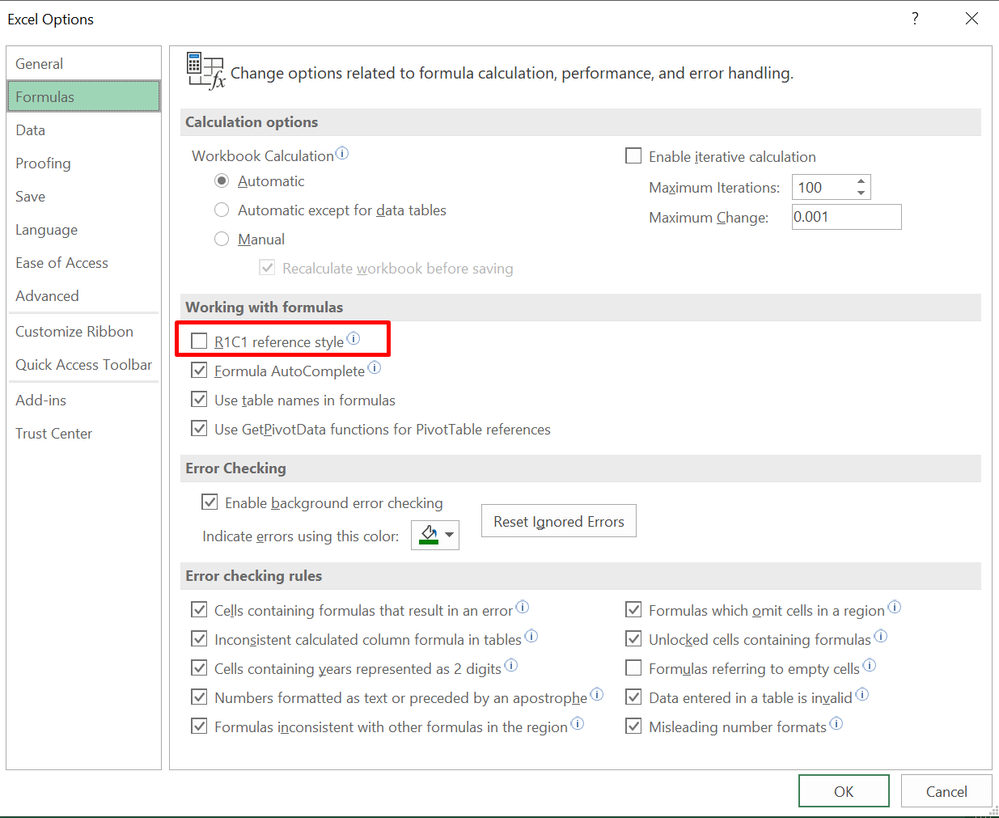999x818 pixels.
Task: Click the Help question mark icon
Action: pos(915,18)
